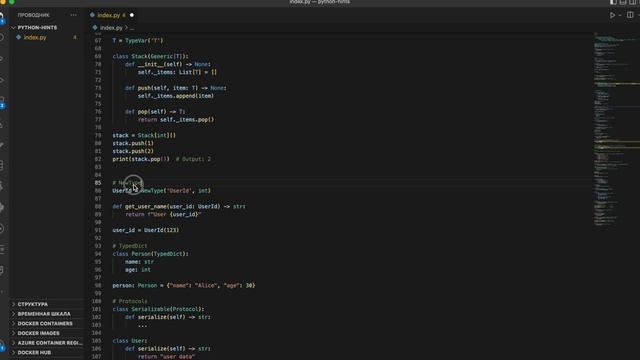Open the dropdown arrow beside the Run button
This screenshot has width=640, height=360.
click(x=620, y=15)
